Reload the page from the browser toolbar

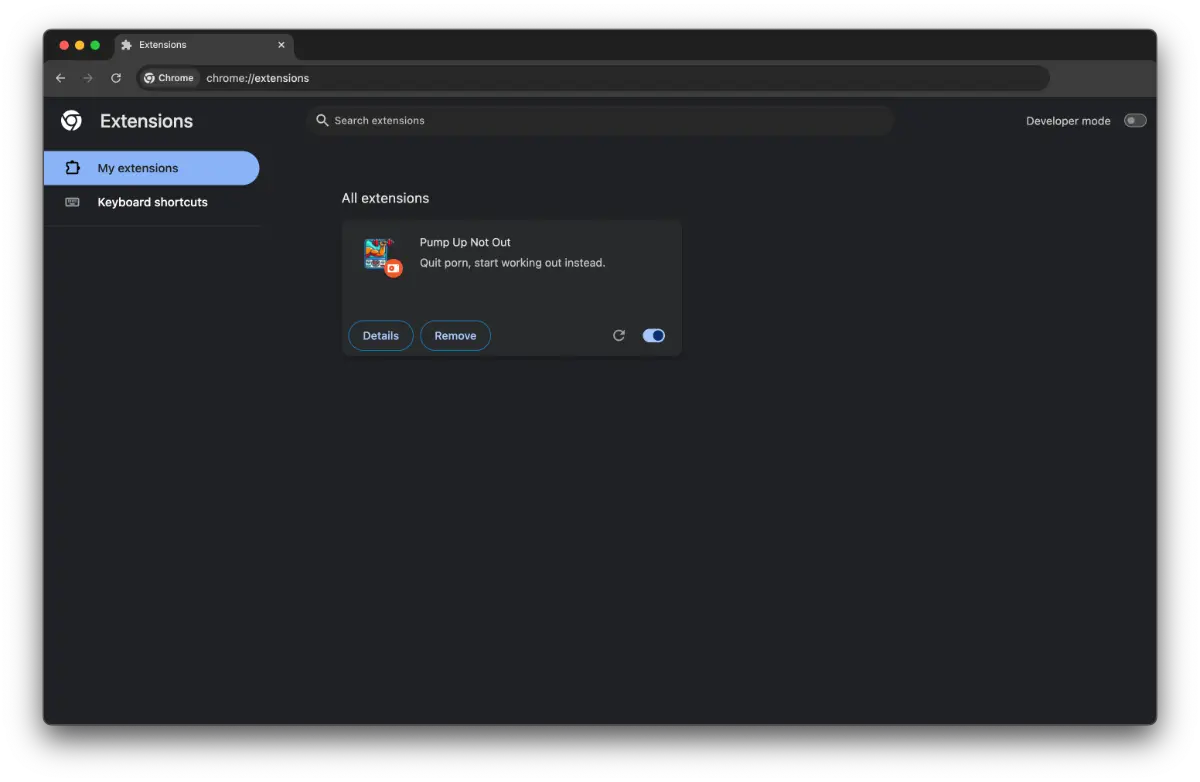click(116, 78)
